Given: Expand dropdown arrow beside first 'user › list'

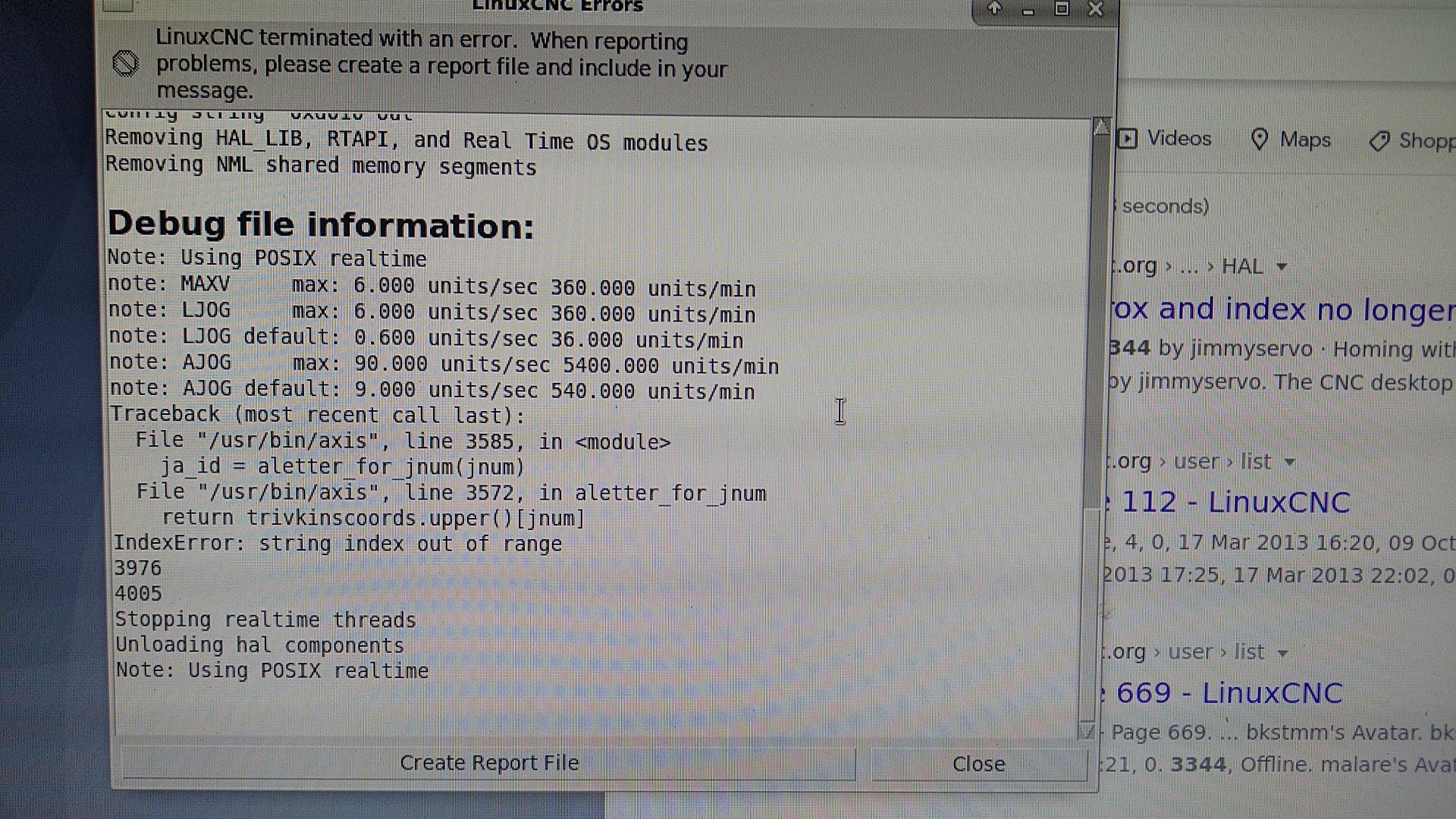Looking at the screenshot, I should [1290, 463].
